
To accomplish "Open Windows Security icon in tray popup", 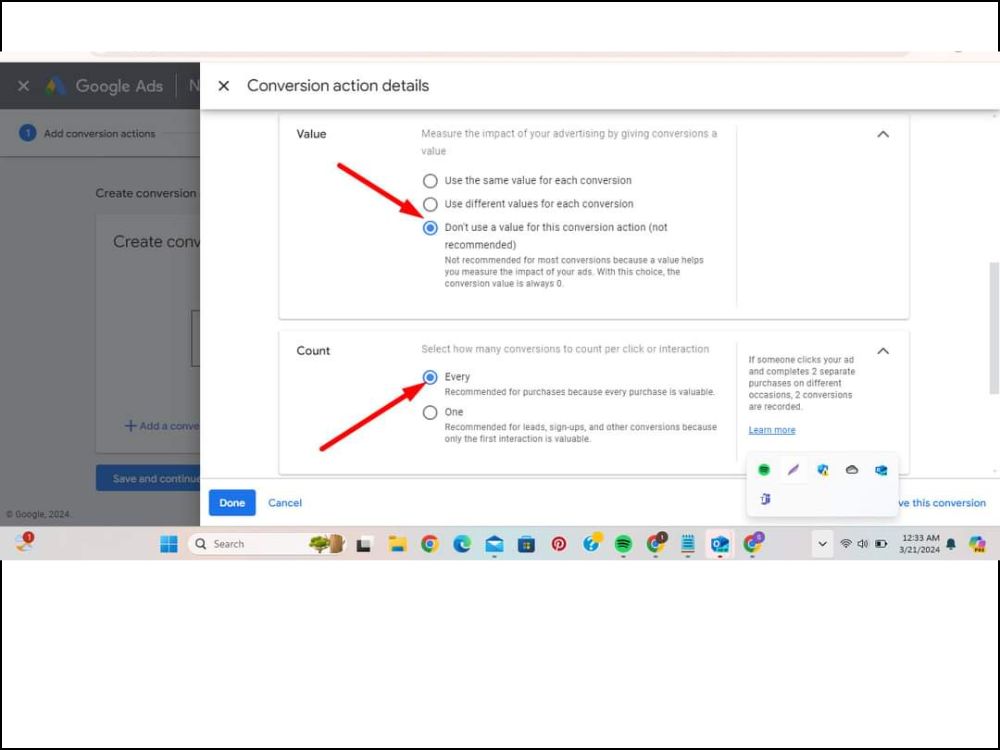I will (x=823, y=470).
